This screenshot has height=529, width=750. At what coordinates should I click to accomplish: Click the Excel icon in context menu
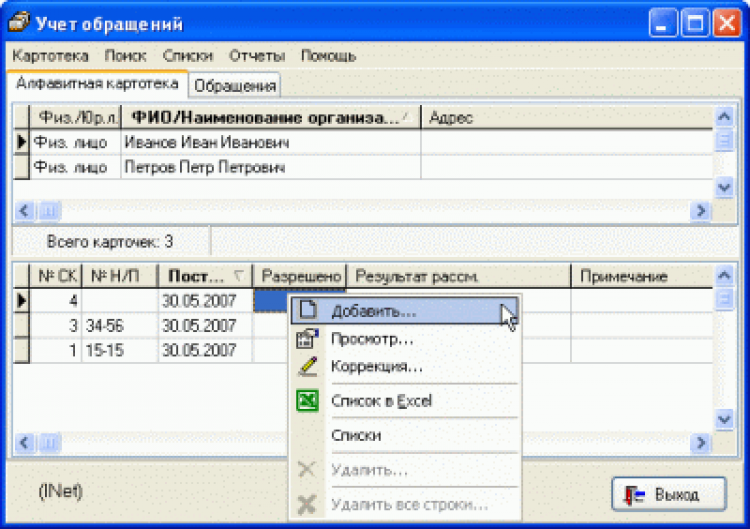point(308,401)
